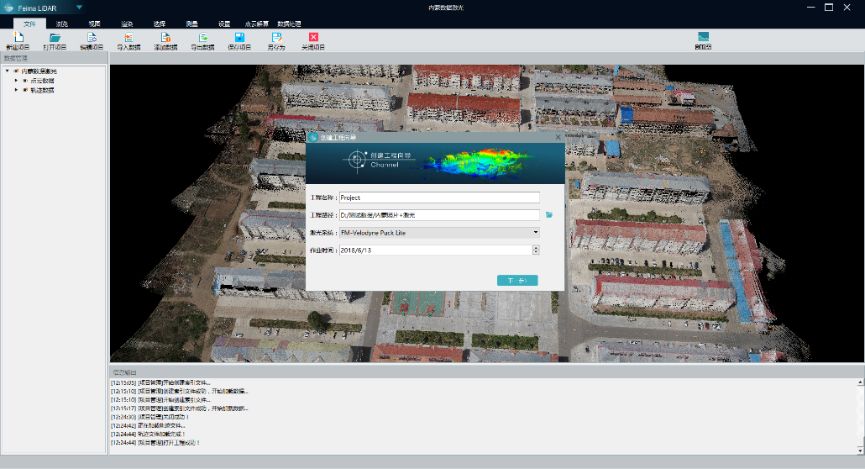Screen dimensions: 865x469
Task: Expand the trajectory data (轨迹数据) tree node
Action: coord(16,90)
